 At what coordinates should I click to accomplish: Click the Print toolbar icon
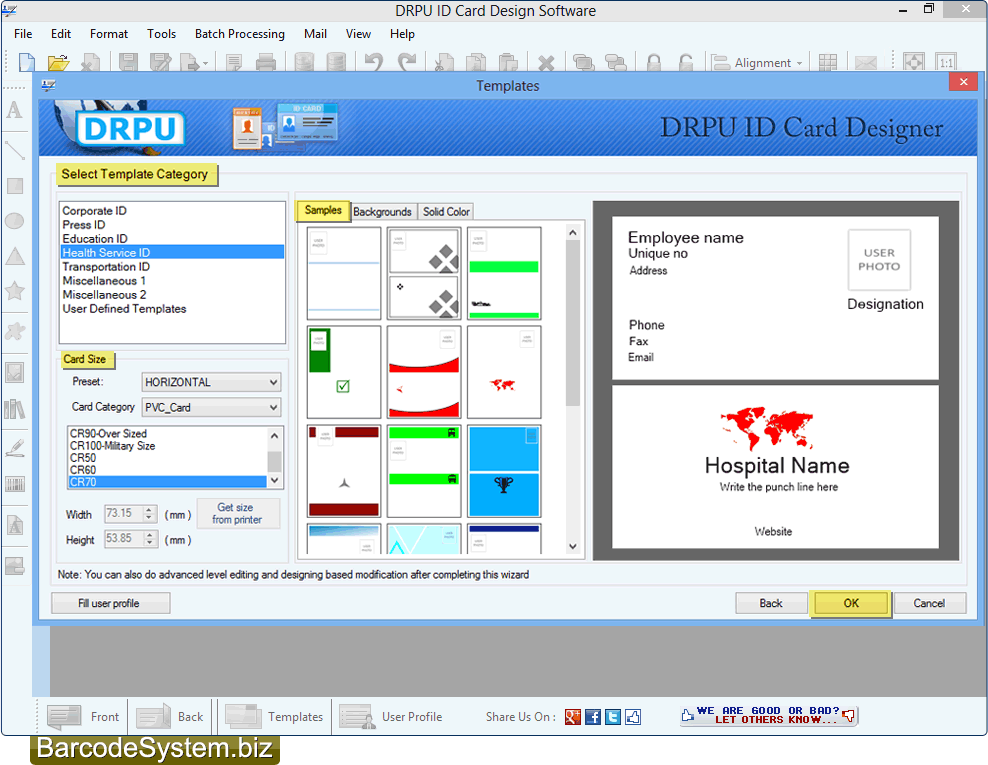point(266,62)
